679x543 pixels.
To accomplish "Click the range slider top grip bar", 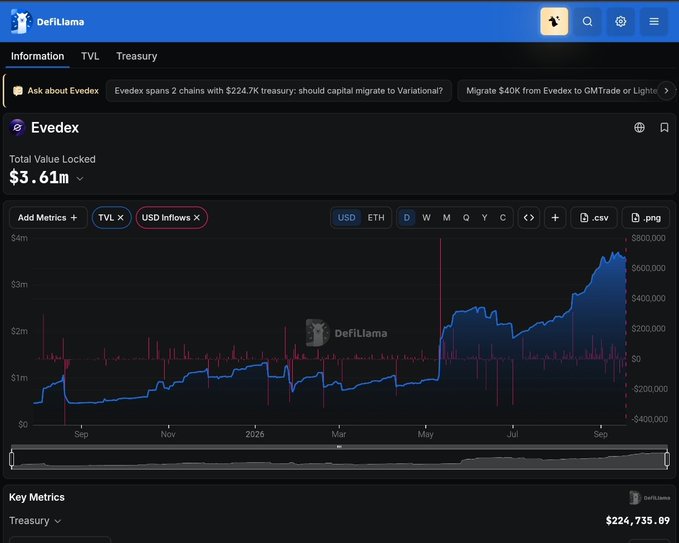I will pos(339,446).
